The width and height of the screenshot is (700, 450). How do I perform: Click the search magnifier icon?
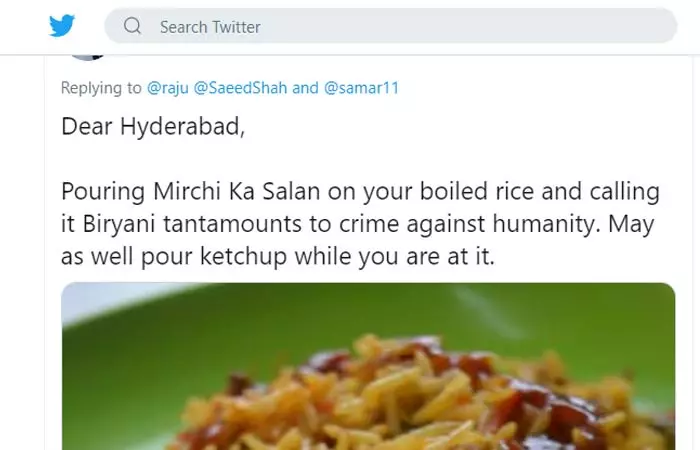133,26
